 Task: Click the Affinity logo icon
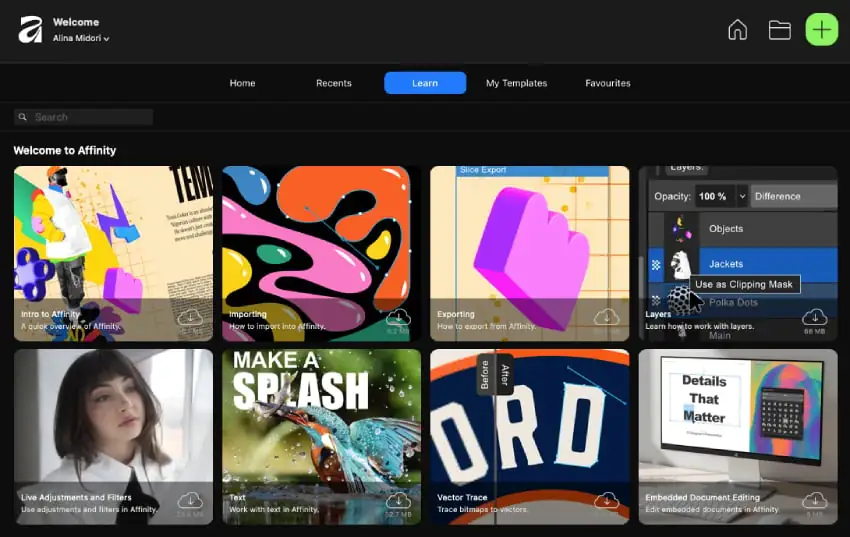click(30, 30)
